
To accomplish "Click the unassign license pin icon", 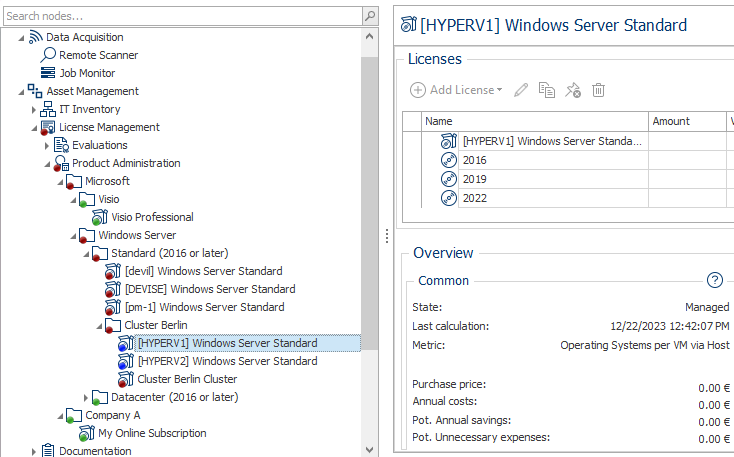I will (573, 89).
